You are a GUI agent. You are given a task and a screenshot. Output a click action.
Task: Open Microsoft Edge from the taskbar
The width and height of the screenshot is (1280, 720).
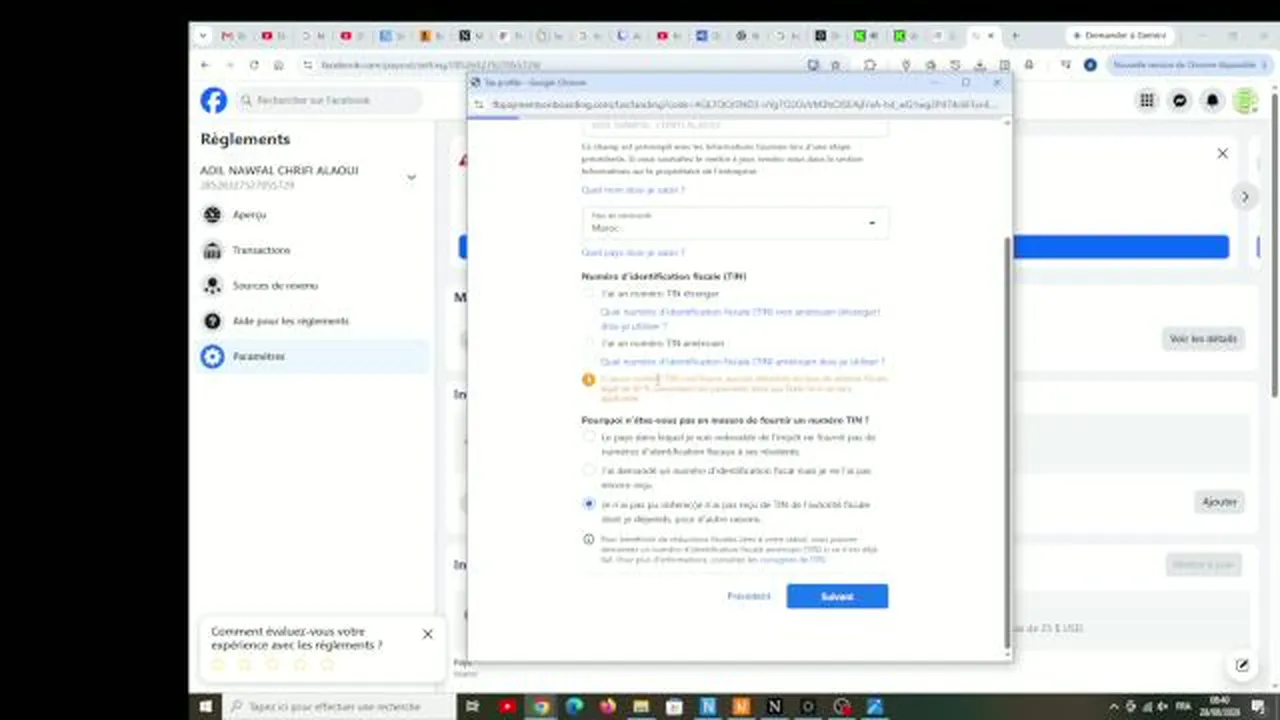tap(574, 706)
